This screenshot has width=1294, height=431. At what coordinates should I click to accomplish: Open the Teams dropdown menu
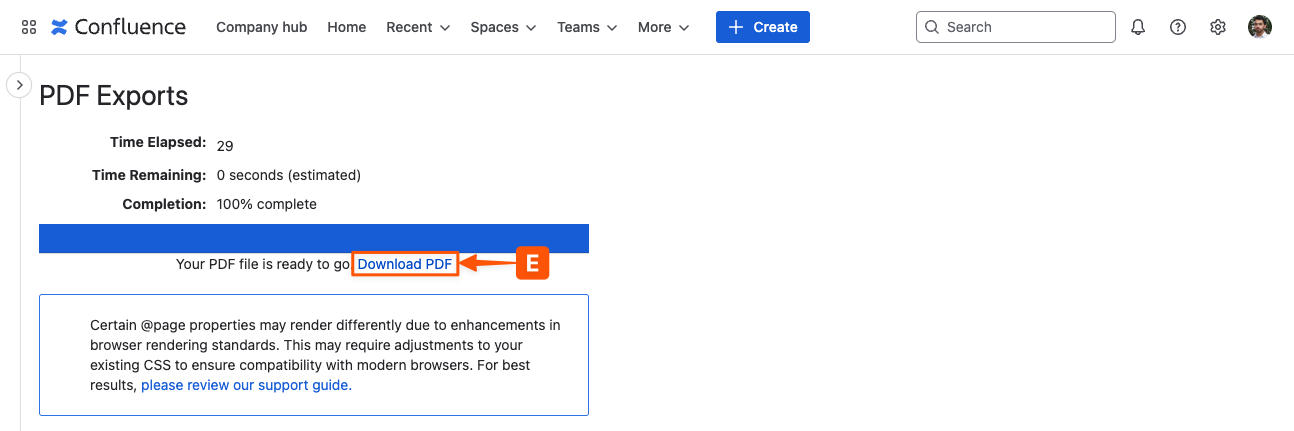587,27
